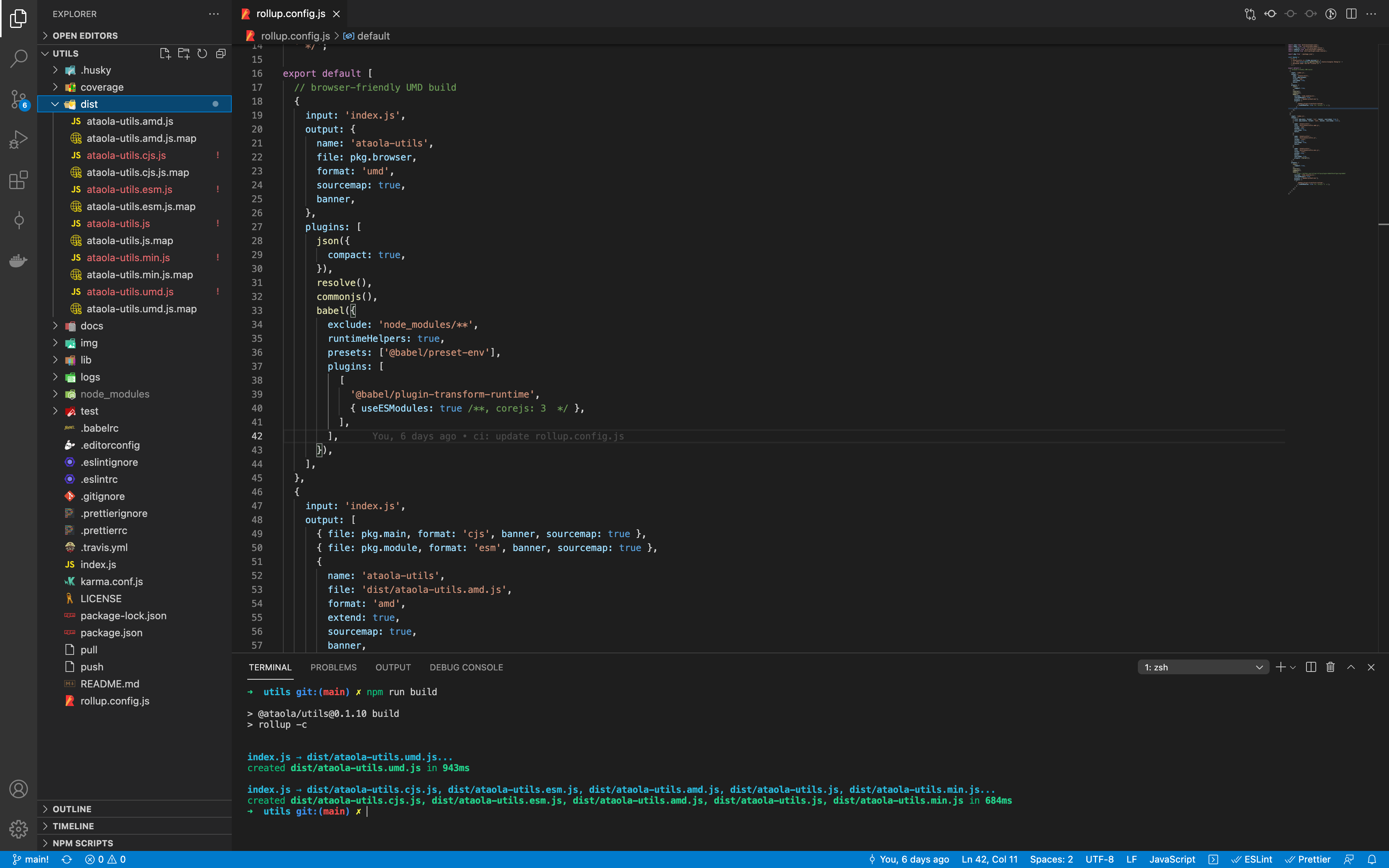Open errors and warnings count in status bar
The image size is (1389, 868).
(x=106, y=859)
